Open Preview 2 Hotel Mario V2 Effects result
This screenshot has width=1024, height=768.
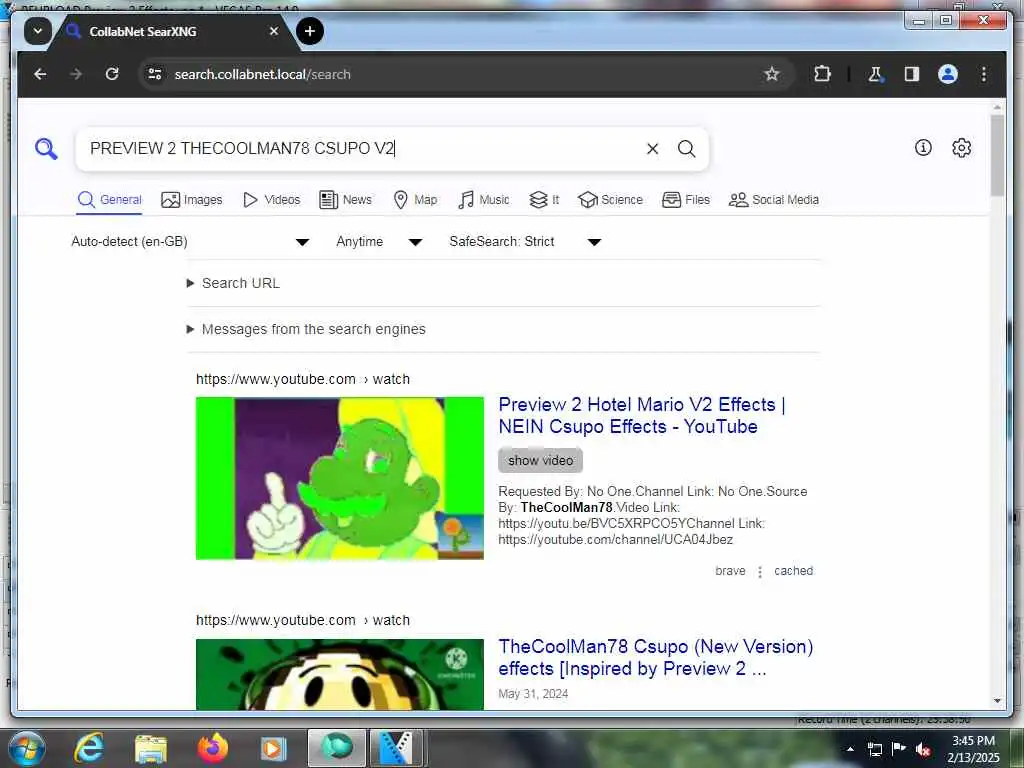click(641, 415)
